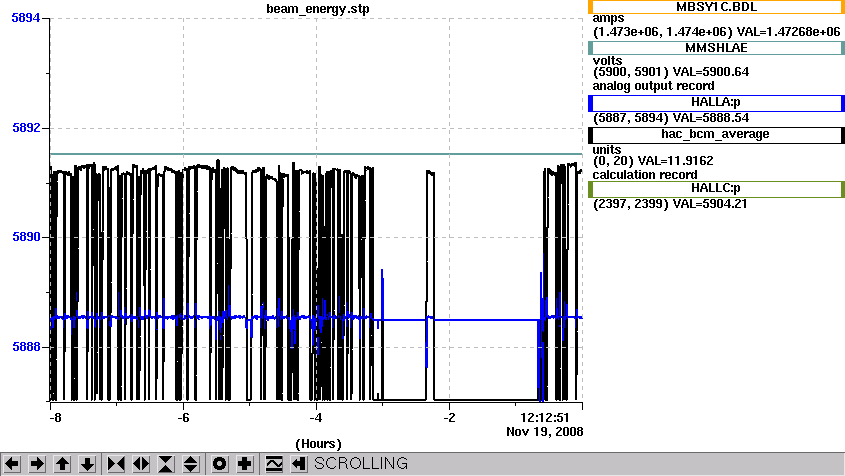Viewport: 845px width, 476px height.
Task: Select the HALLA:p curve legend
Action: pos(716,103)
